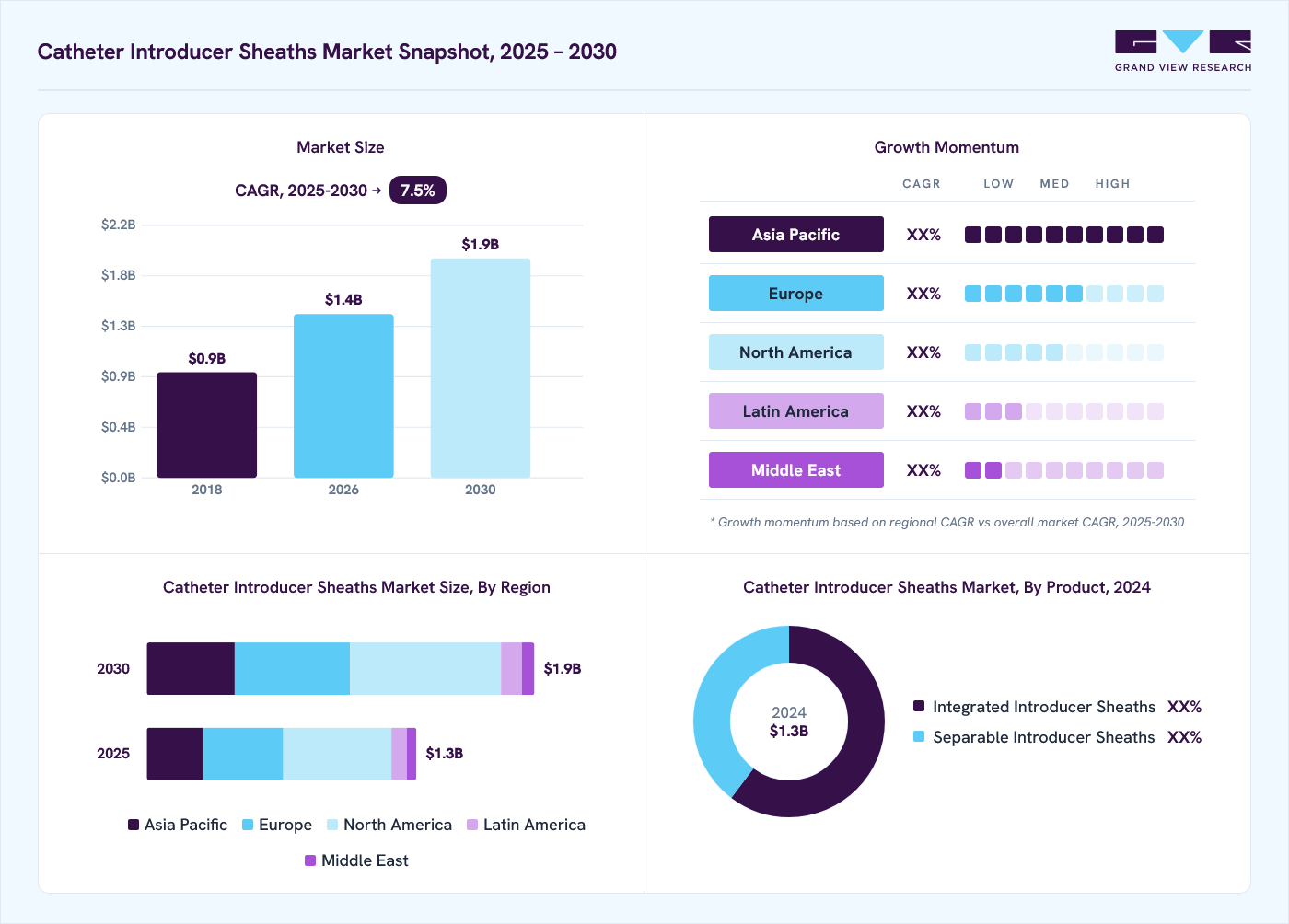Screen dimensions: 1289x924
Task: Click the Europe segment in 2025 bar
Action: point(243,754)
